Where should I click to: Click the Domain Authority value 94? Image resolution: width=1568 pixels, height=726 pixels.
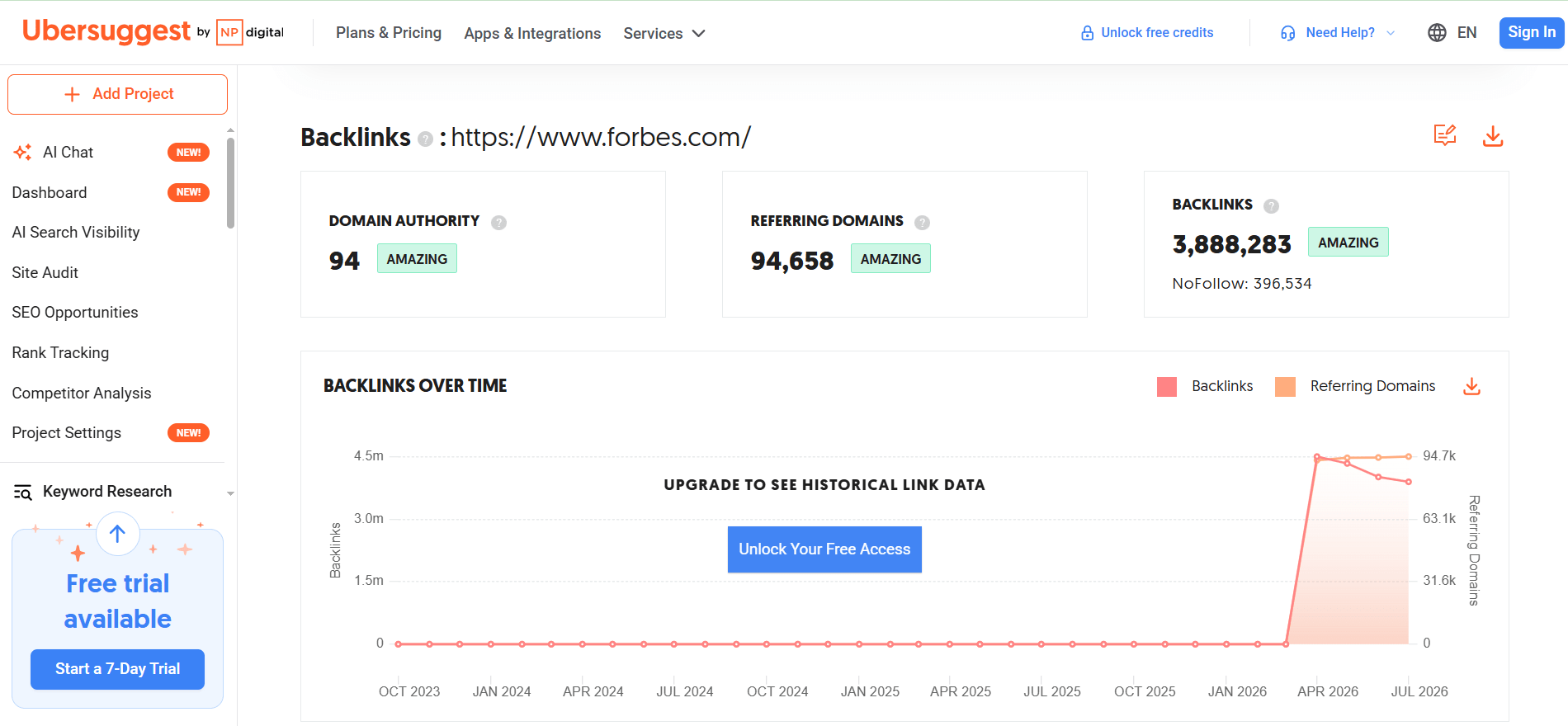coord(344,261)
